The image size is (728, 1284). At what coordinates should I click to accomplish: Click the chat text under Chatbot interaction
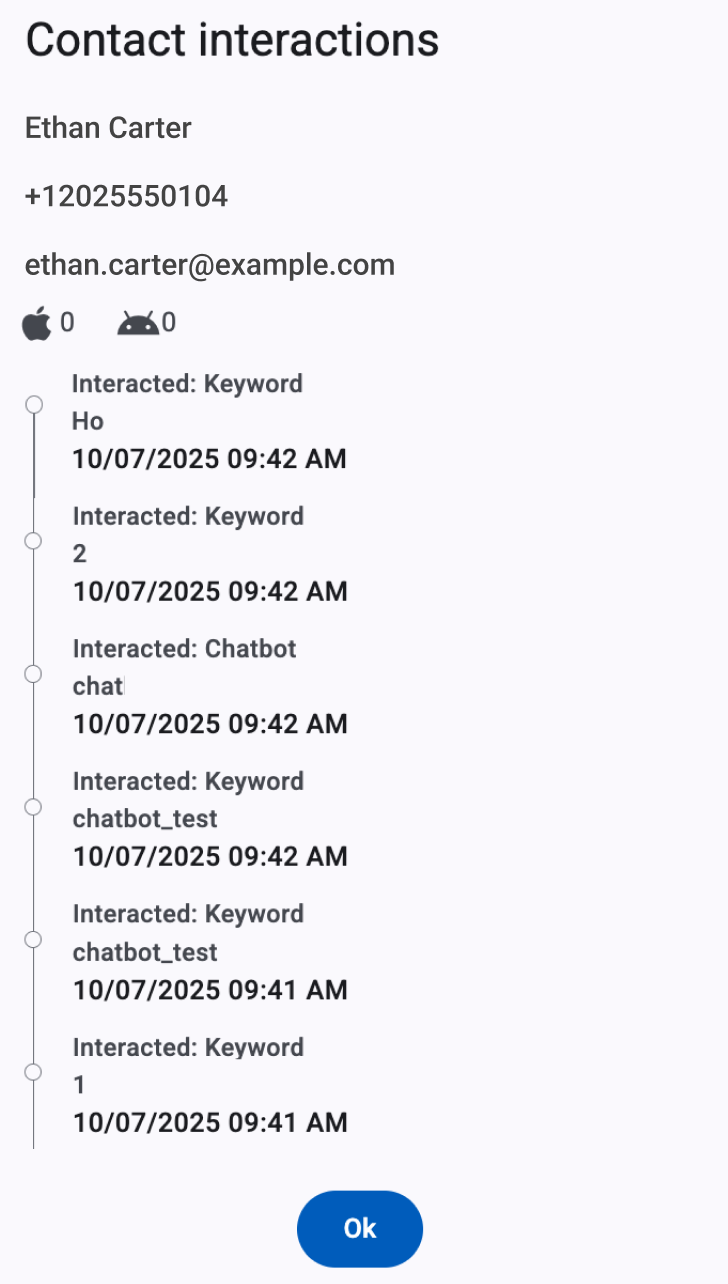click(x=98, y=686)
